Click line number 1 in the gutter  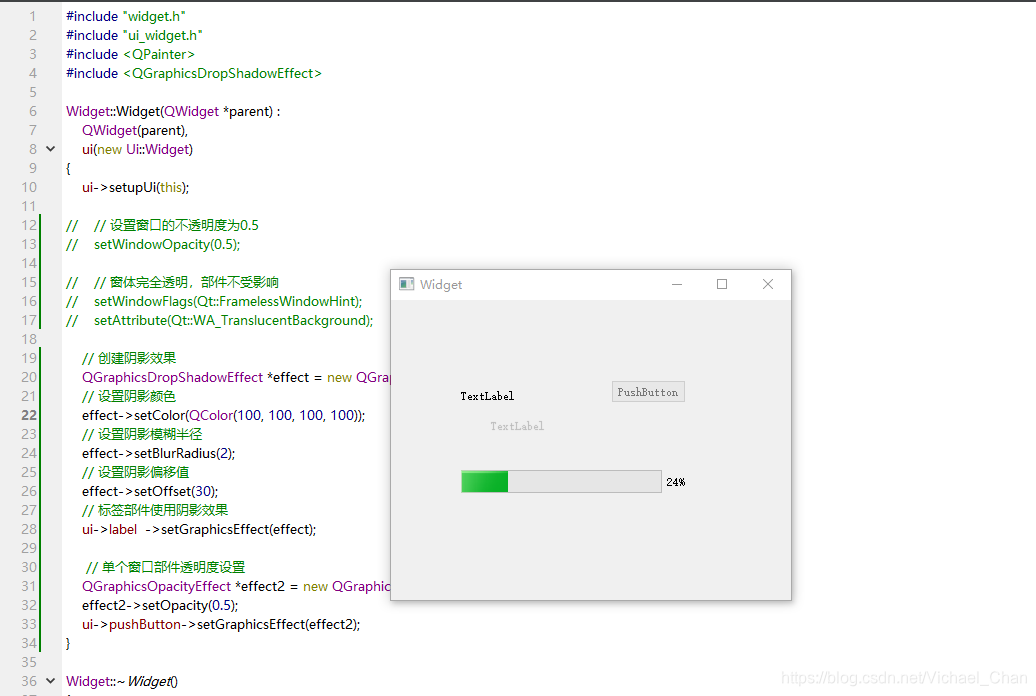click(33, 16)
